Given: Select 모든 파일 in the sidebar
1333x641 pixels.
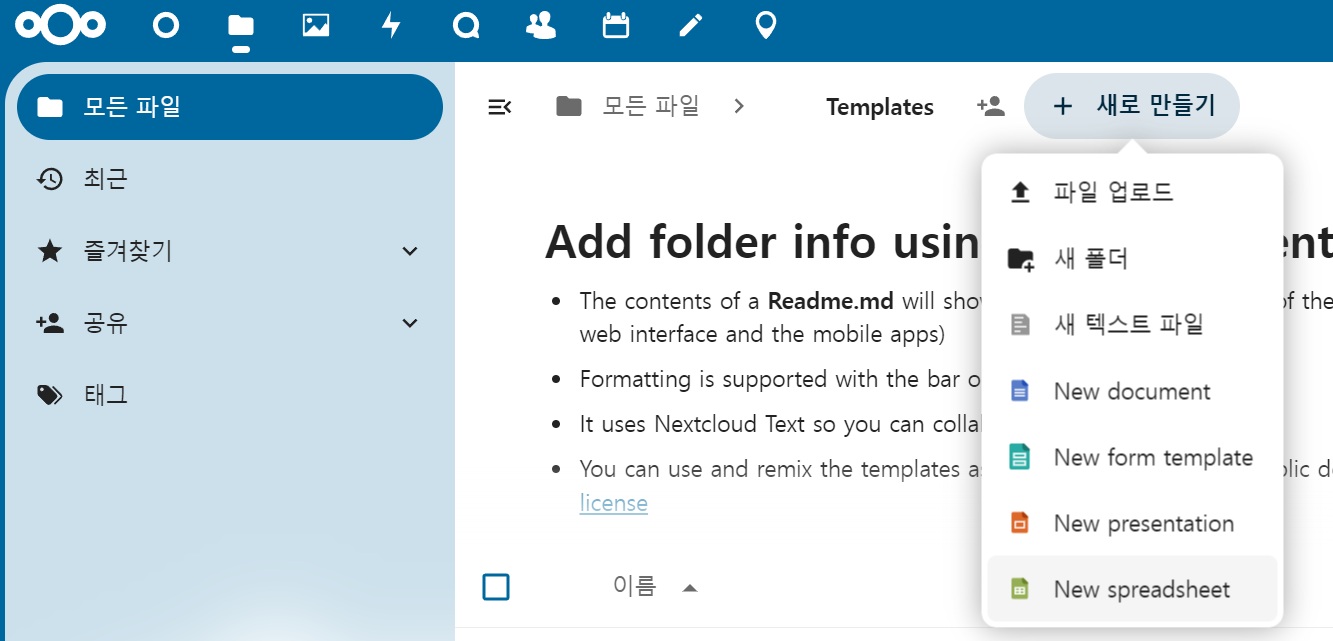Looking at the screenshot, I should (230, 107).
